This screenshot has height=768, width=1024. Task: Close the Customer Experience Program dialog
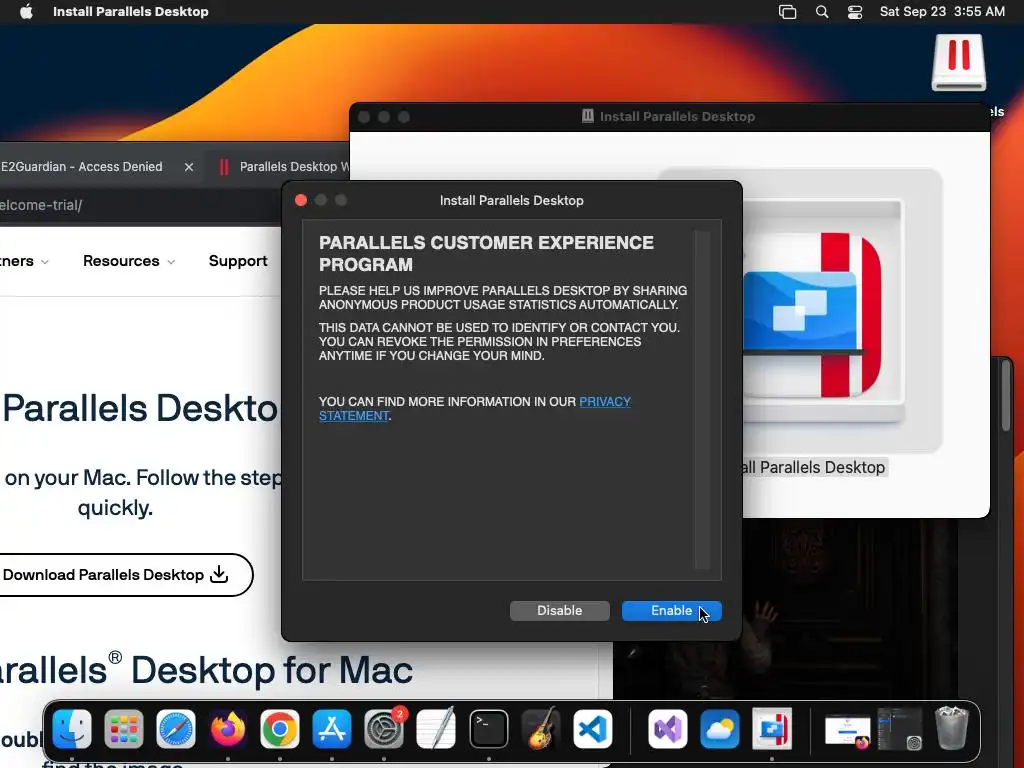pyautogui.click(x=301, y=200)
